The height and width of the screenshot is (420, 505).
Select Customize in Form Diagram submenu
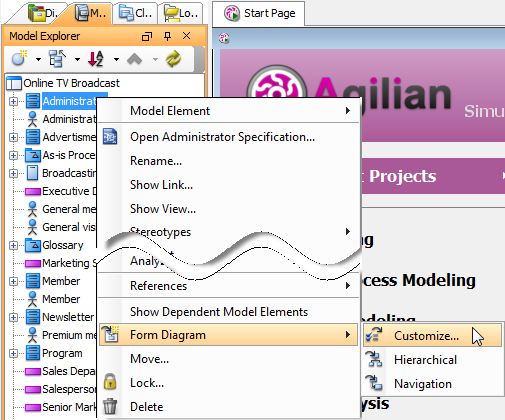pyautogui.click(x=433, y=335)
